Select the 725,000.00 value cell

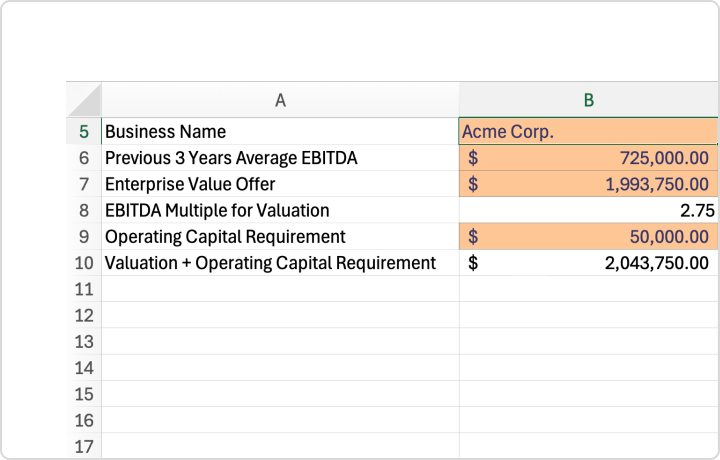[588, 158]
